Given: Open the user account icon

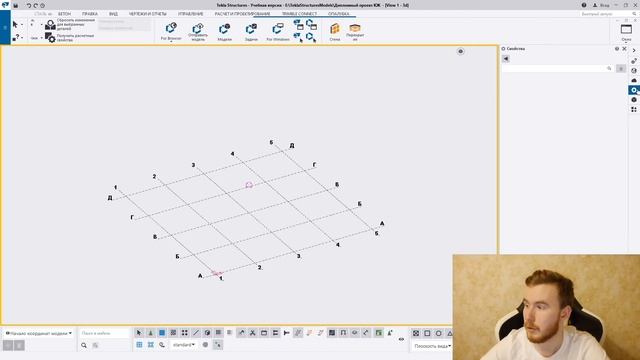Looking at the screenshot, I should coord(595,5).
